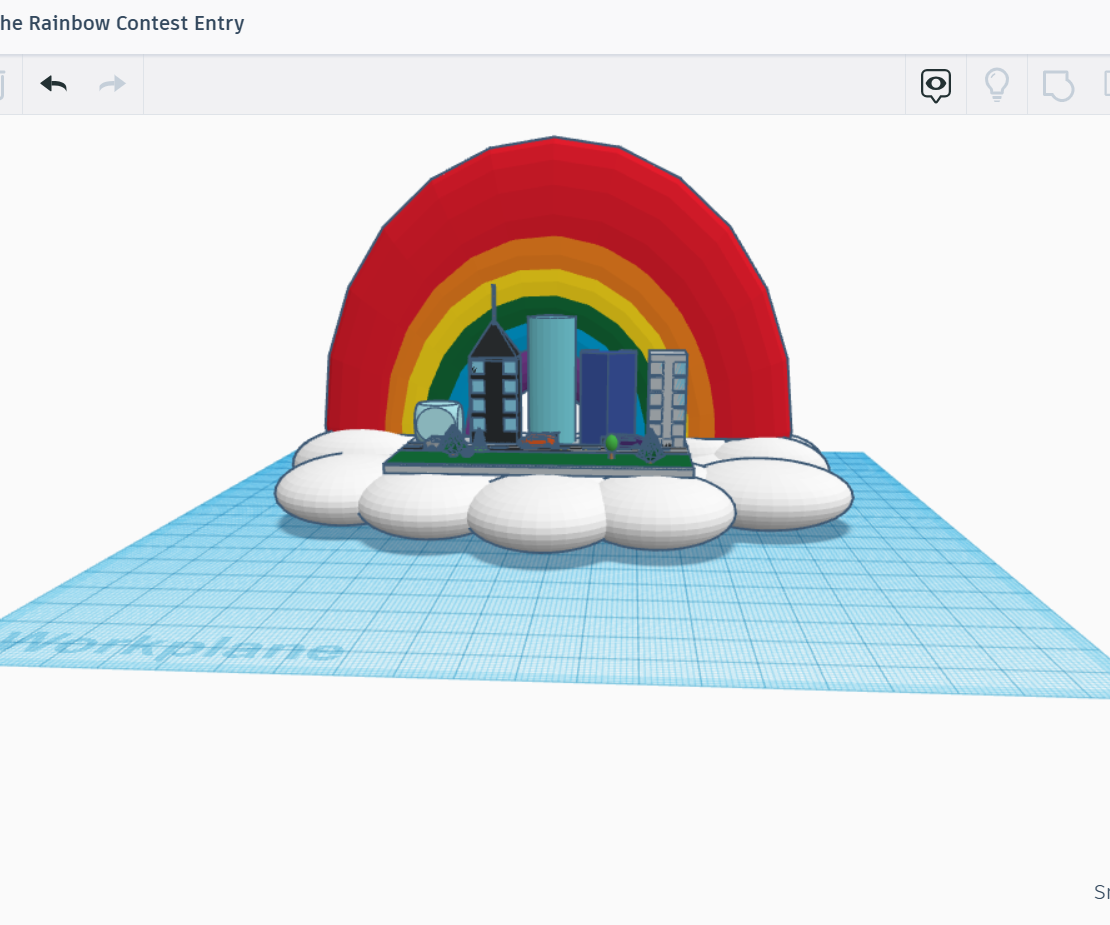Select the white apartment building on the right
Viewport: 1110px width, 925px height.
[668, 395]
